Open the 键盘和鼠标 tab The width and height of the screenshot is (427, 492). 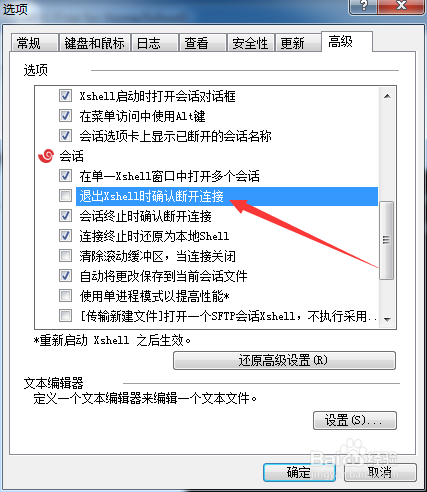95,43
